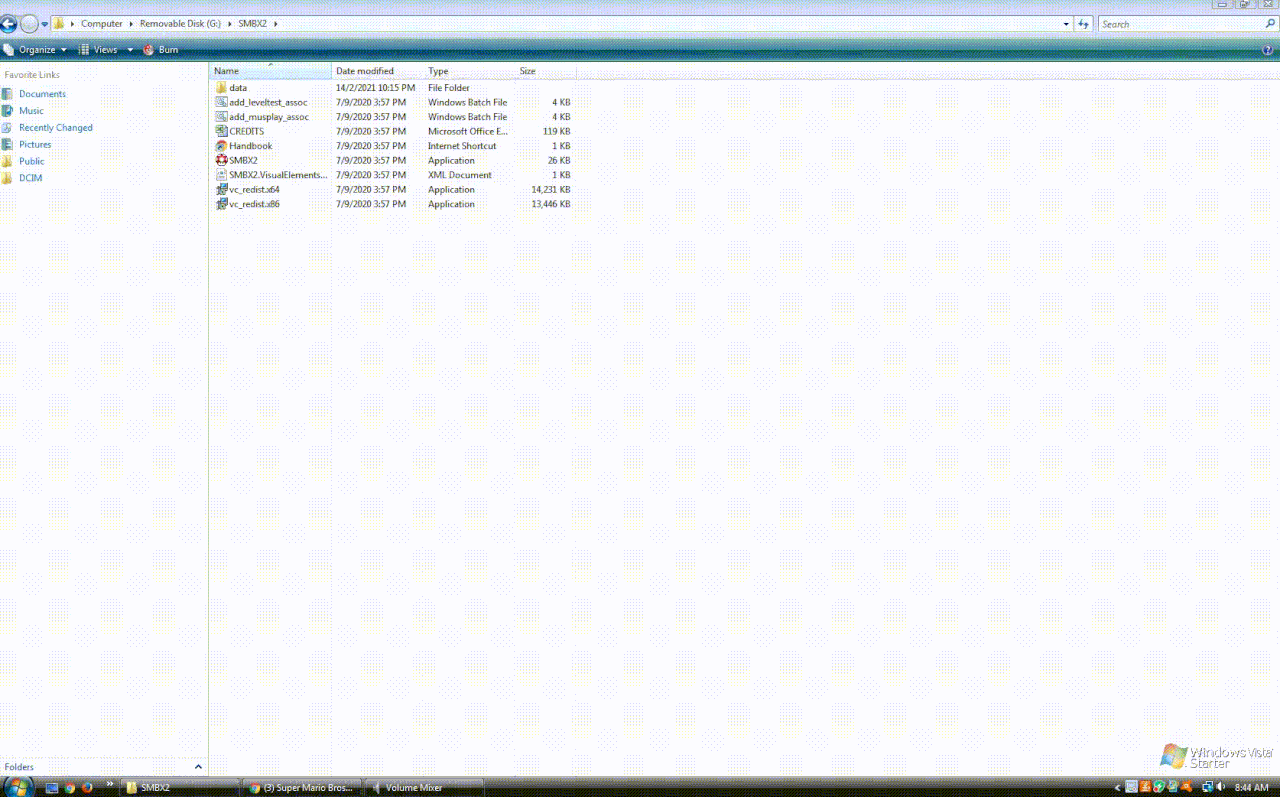This screenshot has height=797, width=1280.
Task: Go back with the Back arrow button
Action: [9, 24]
